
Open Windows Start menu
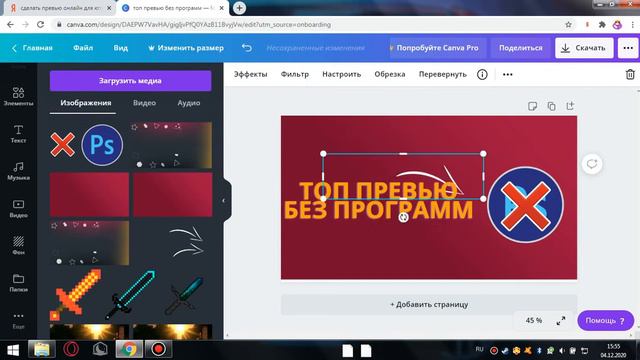point(13,350)
